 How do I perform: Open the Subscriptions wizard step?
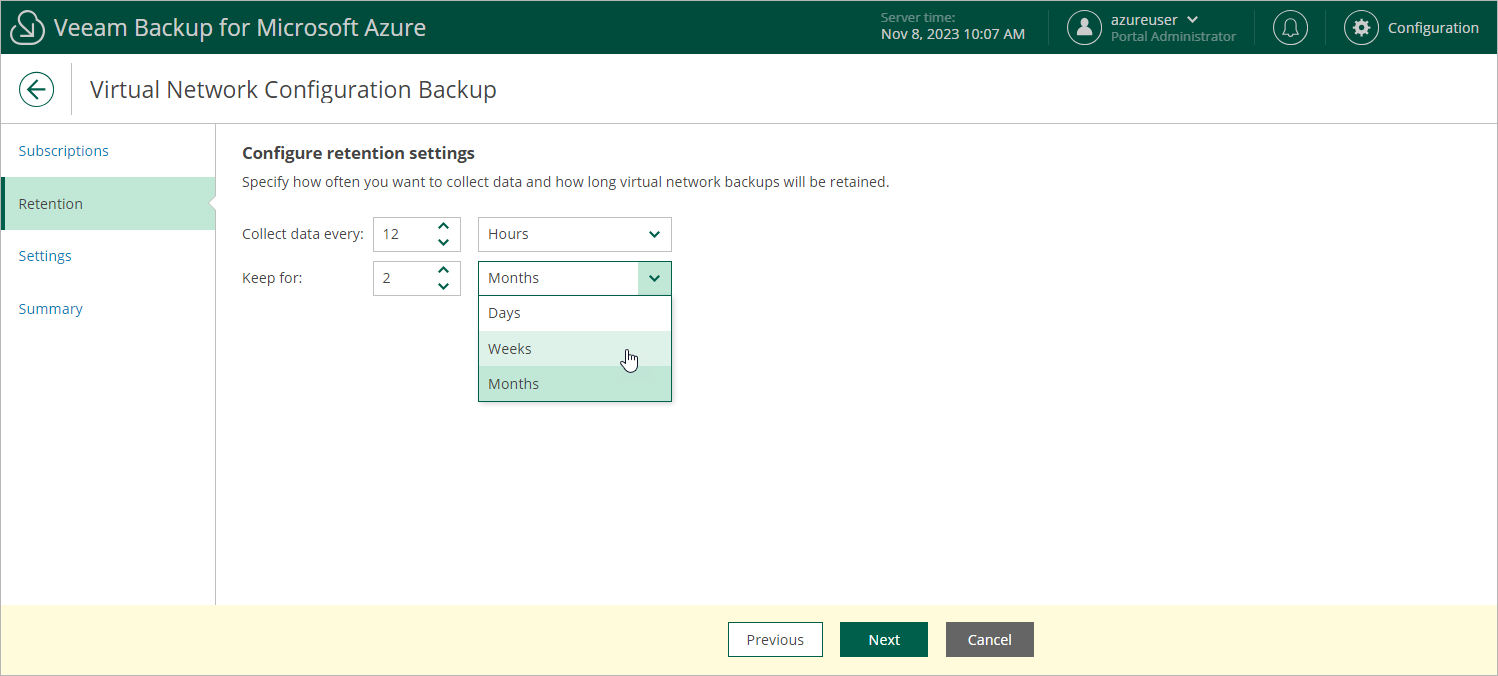[x=64, y=151]
